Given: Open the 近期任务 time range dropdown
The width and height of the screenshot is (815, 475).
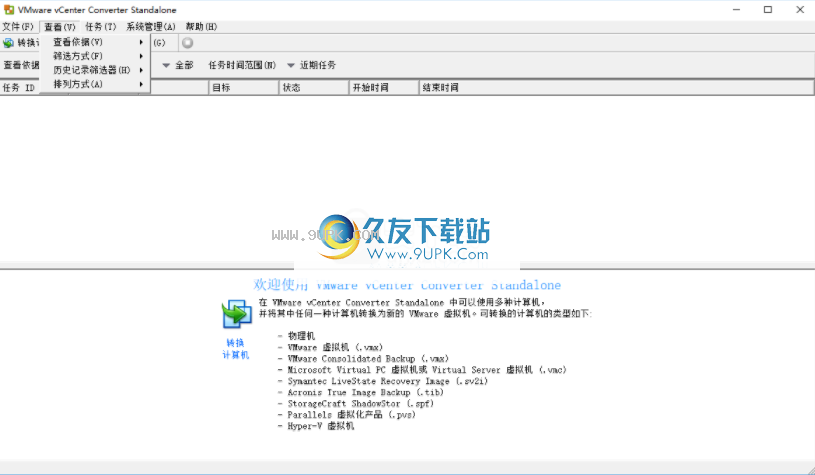Looking at the screenshot, I should tap(311, 65).
